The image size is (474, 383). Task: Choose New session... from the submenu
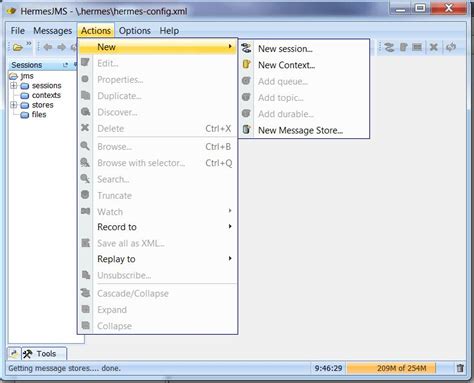pos(305,49)
